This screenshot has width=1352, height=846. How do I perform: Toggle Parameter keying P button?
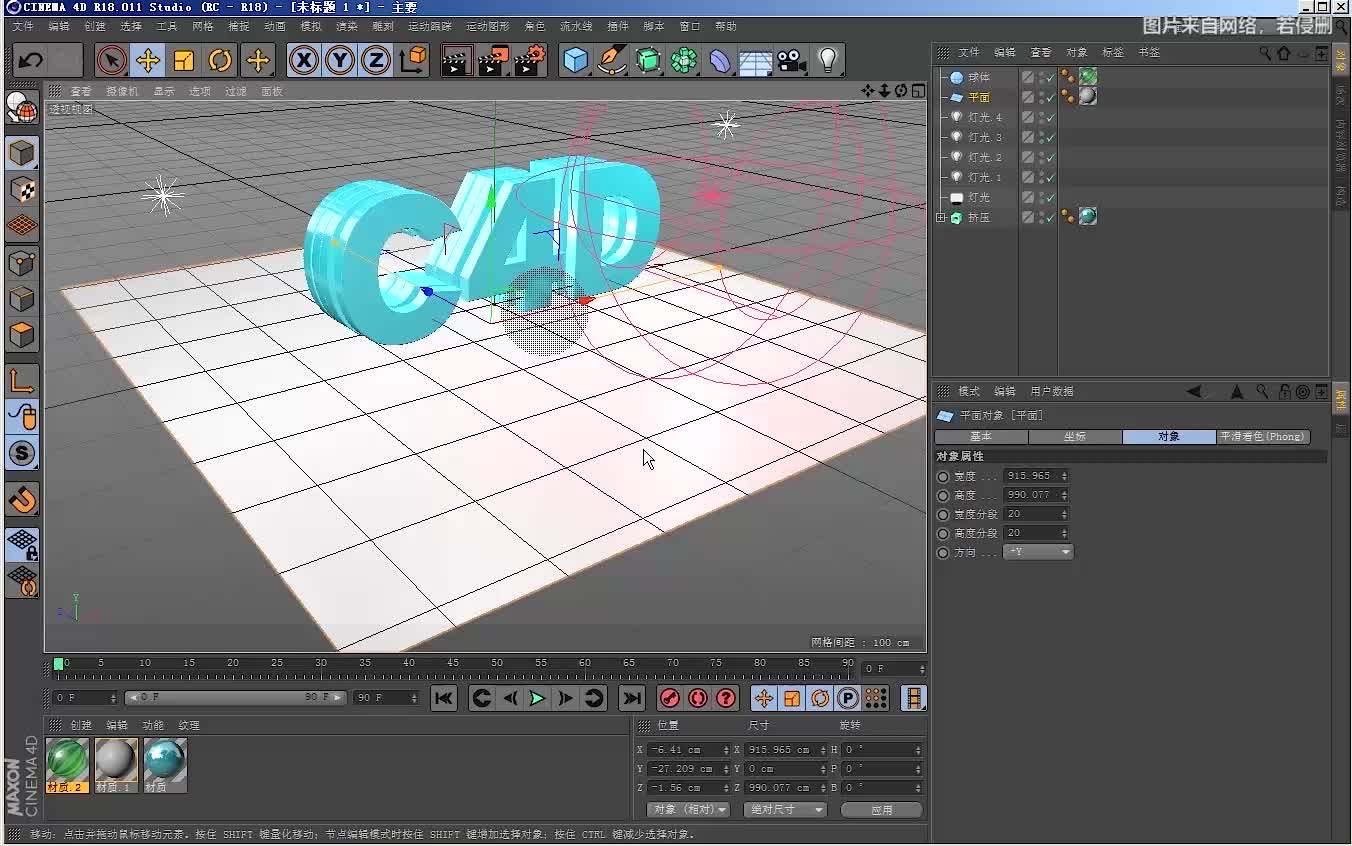848,698
